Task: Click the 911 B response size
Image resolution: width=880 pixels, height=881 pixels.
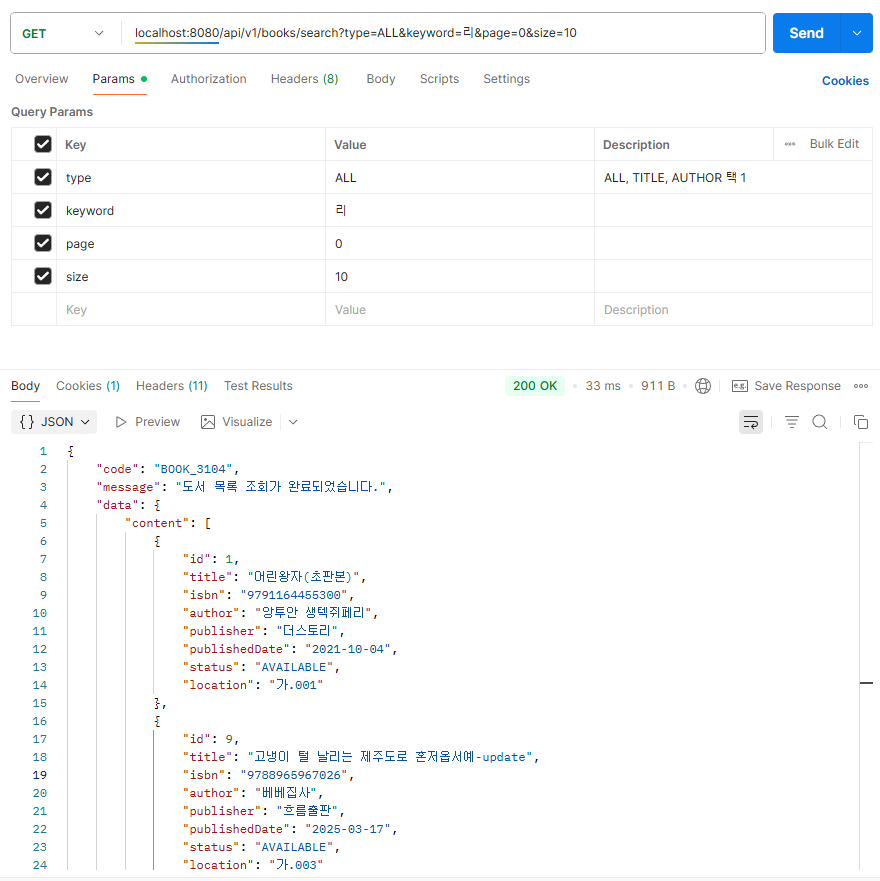Action: click(657, 386)
